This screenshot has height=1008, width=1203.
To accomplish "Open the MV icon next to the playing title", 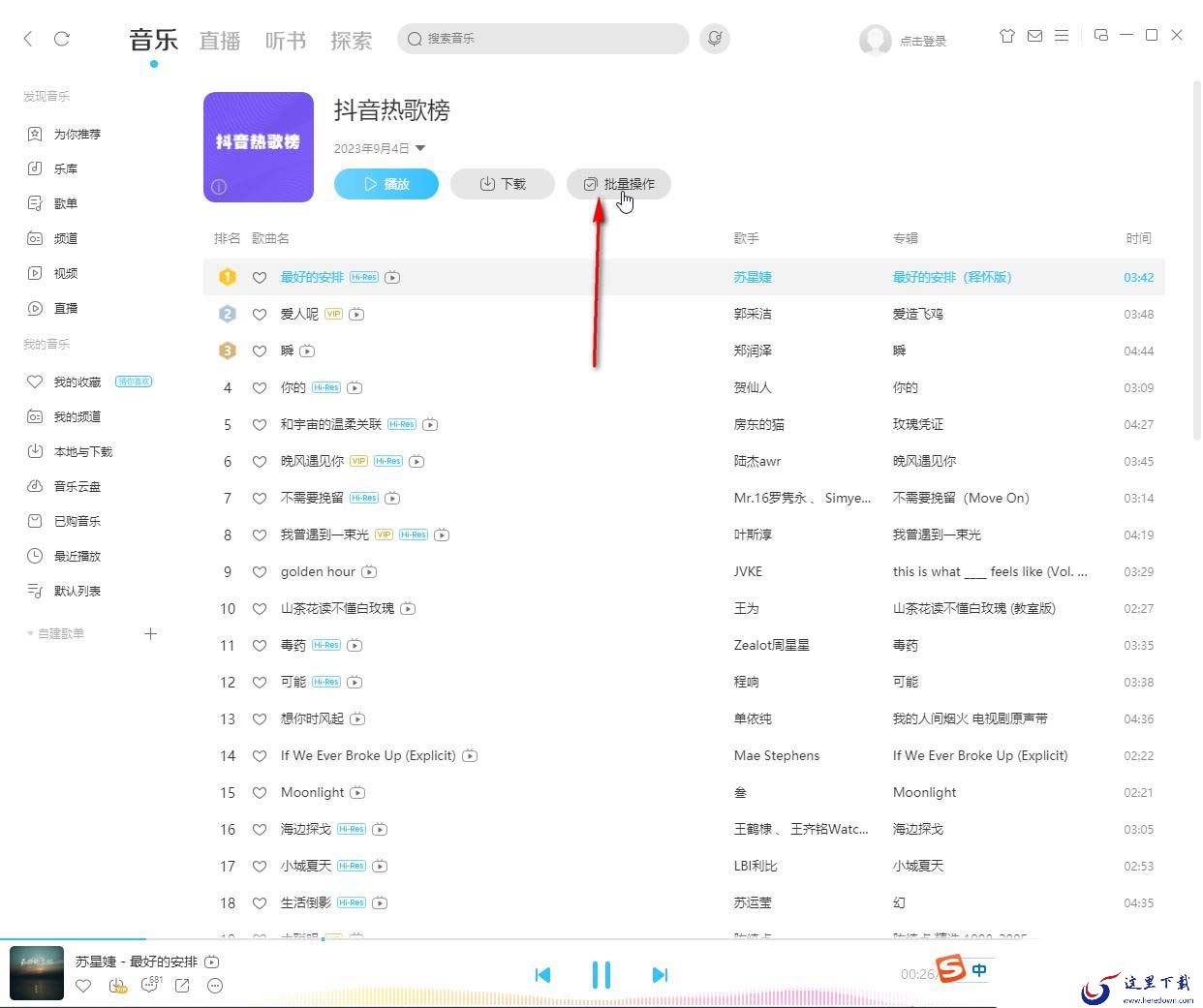I will (x=212, y=962).
